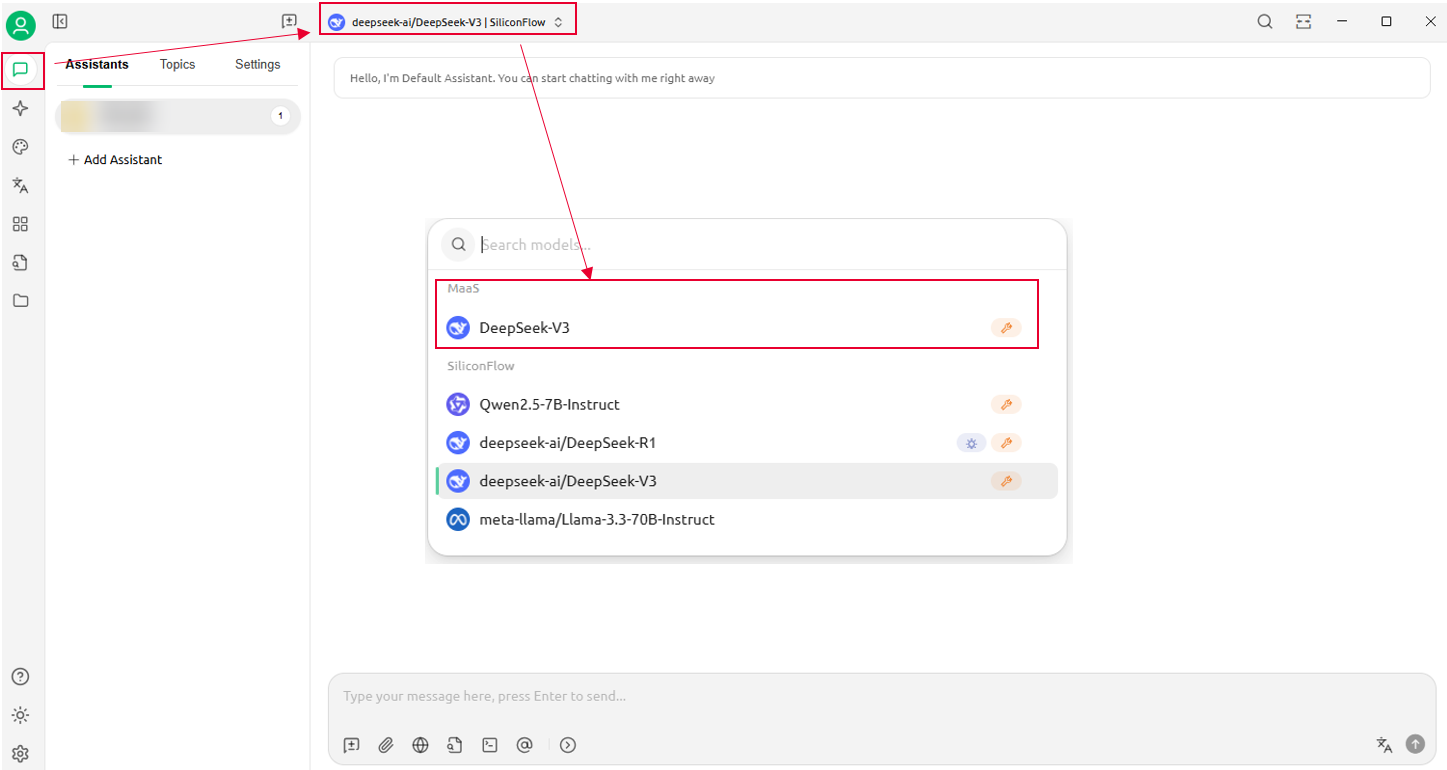Click the paperclip attachment icon

coord(386,745)
